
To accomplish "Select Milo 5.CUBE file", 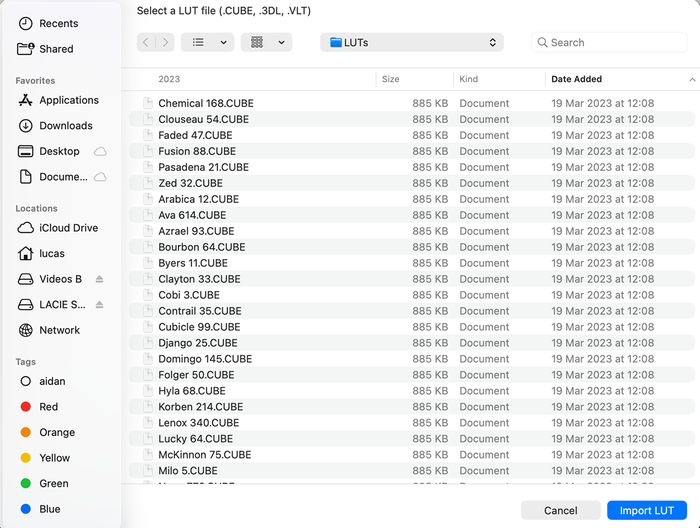I will point(412,471).
